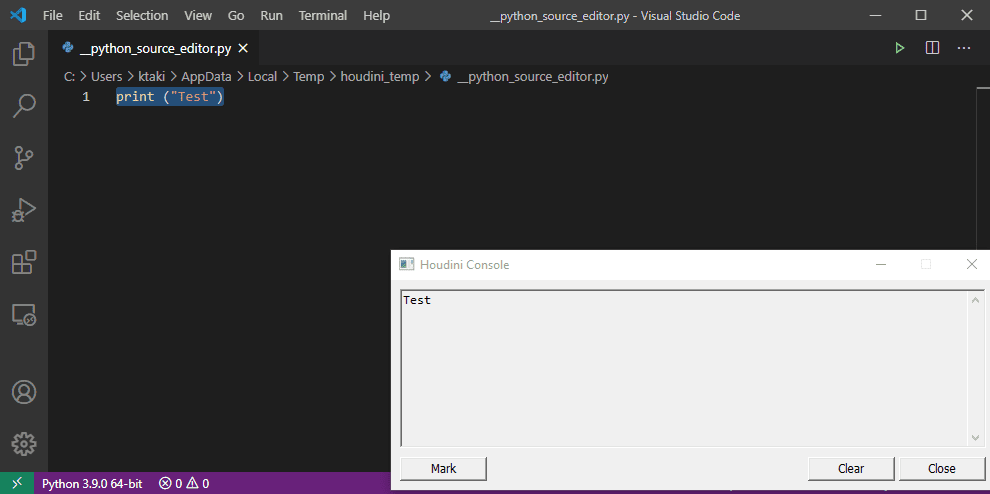
Task: Open the Help menu
Action: pyautogui.click(x=376, y=15)
